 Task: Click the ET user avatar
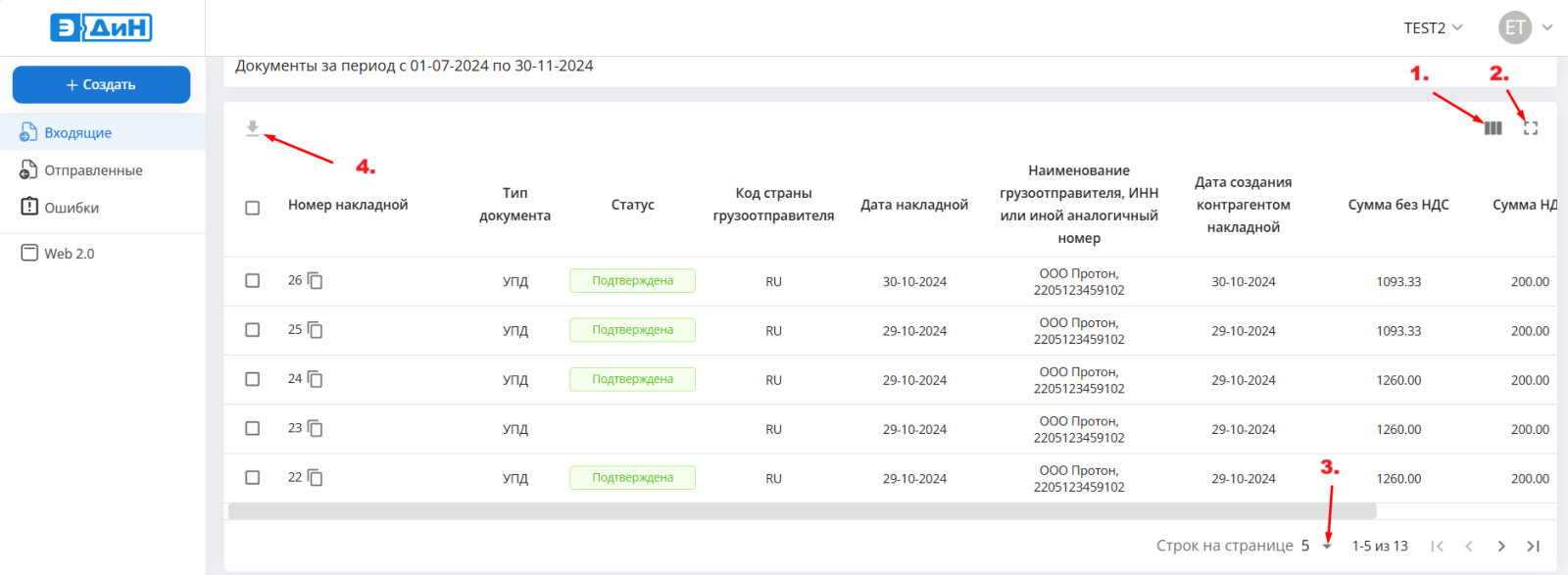tap(1515, 27)
